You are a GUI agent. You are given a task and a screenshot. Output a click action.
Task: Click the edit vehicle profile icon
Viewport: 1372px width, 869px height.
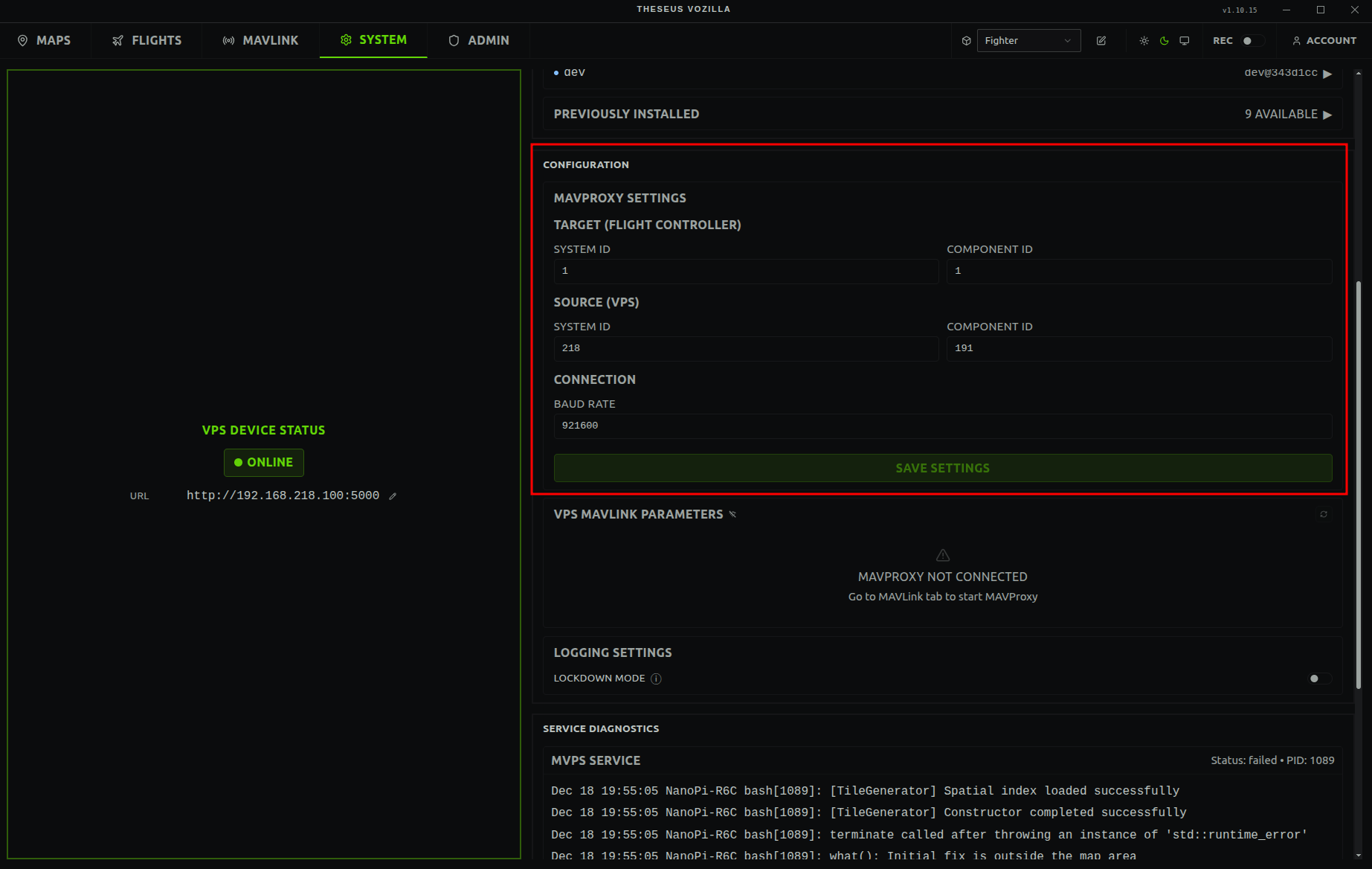(1101, 41)
